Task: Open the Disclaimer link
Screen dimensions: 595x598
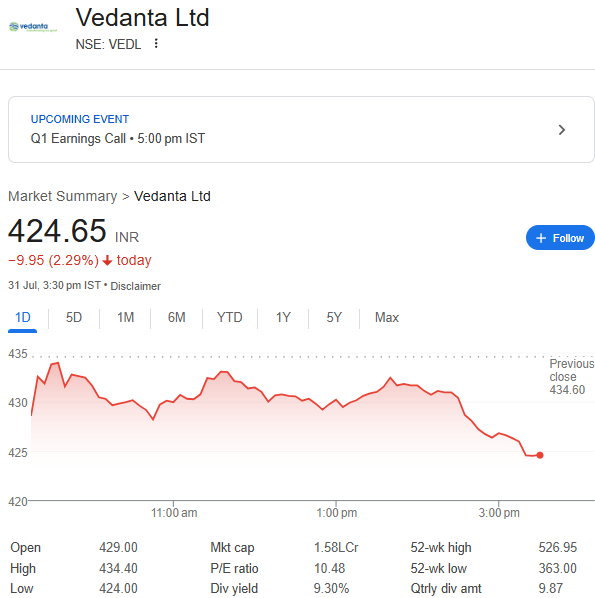Action: click(x=135, y=286)
